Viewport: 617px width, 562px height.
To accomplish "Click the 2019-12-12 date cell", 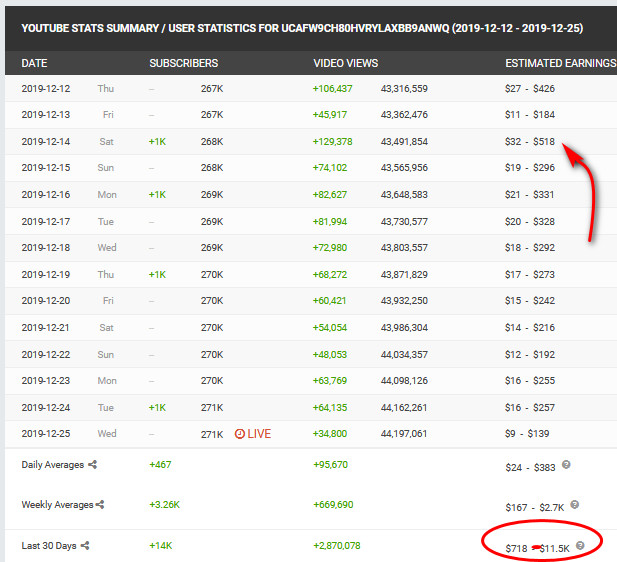I will [x=46, y=89].
